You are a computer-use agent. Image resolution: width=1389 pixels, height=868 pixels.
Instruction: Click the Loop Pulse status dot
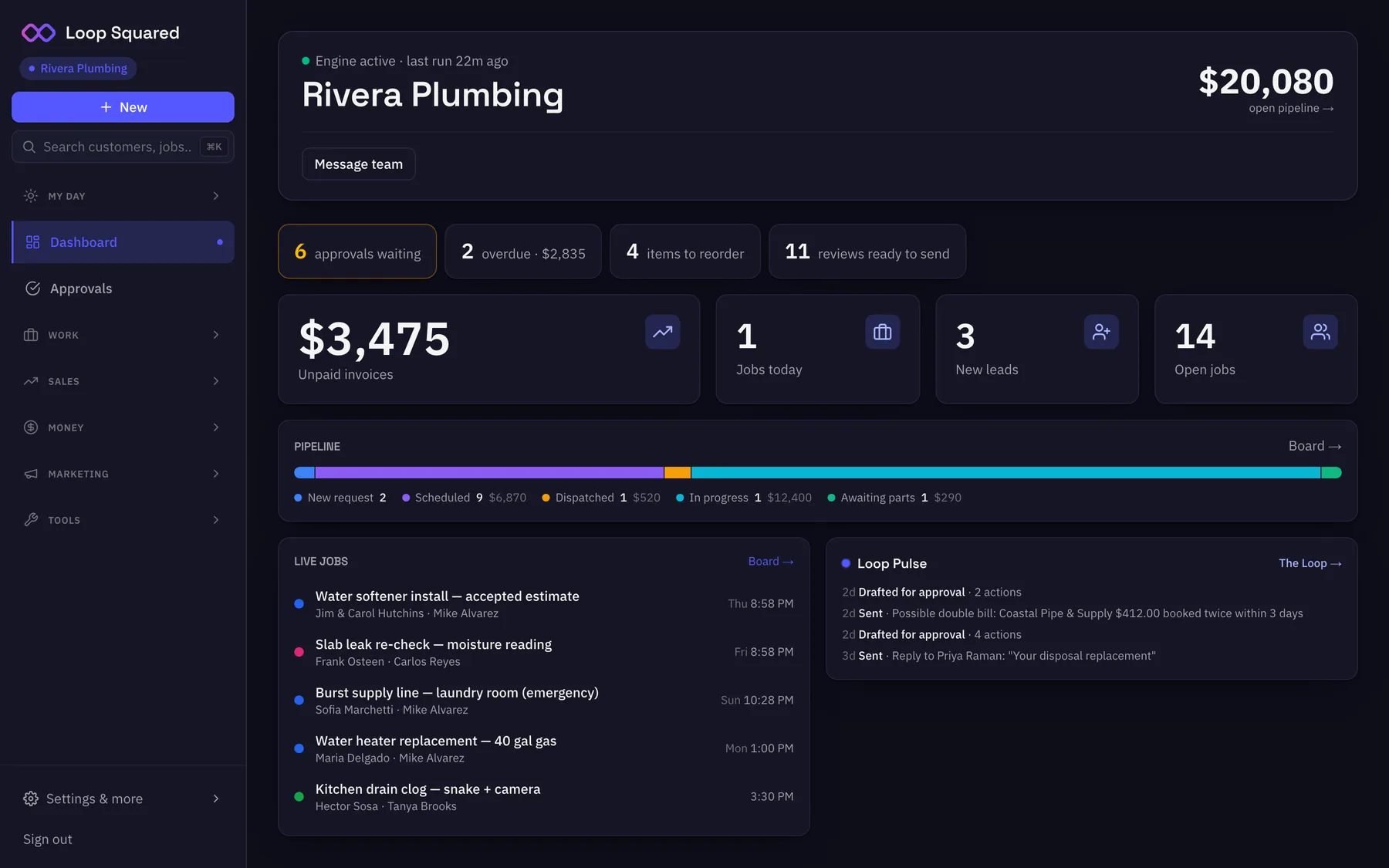[846, 563]
